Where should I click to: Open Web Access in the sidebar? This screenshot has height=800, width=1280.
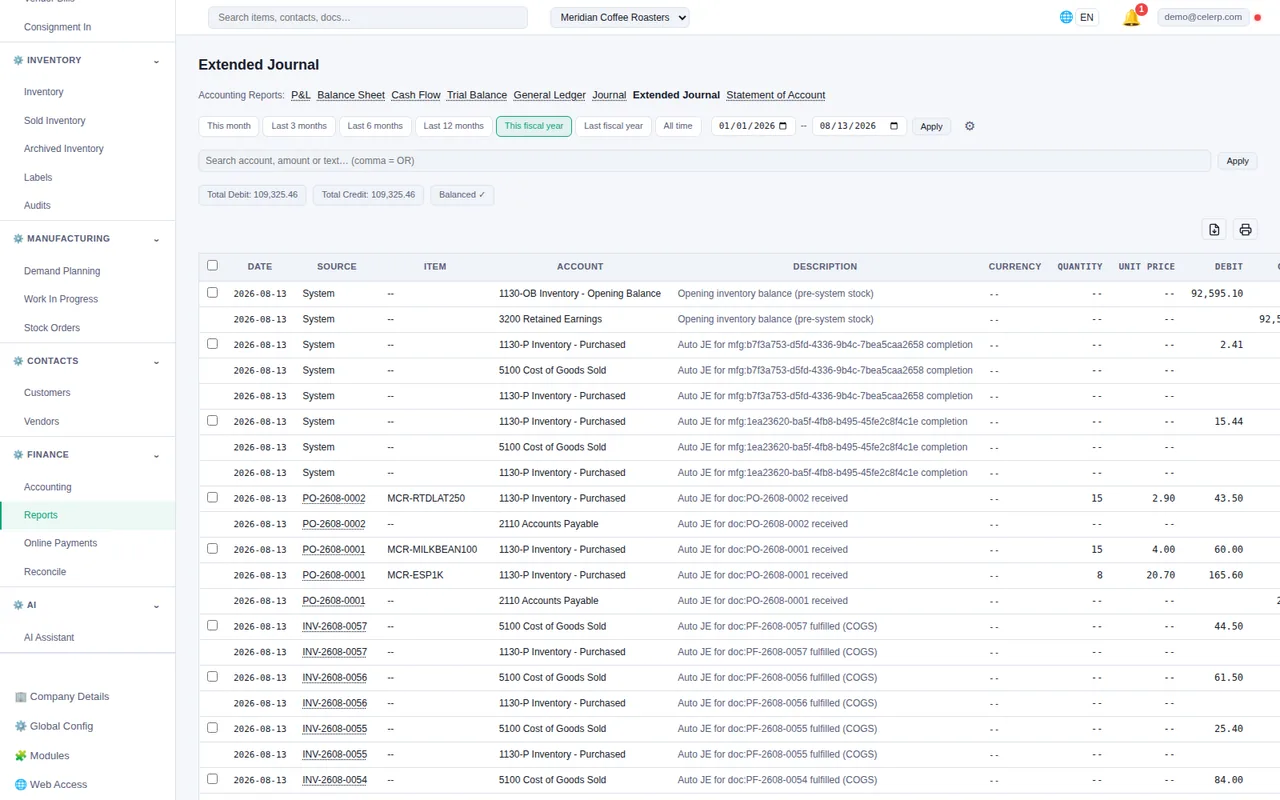[x=51, y=785]
